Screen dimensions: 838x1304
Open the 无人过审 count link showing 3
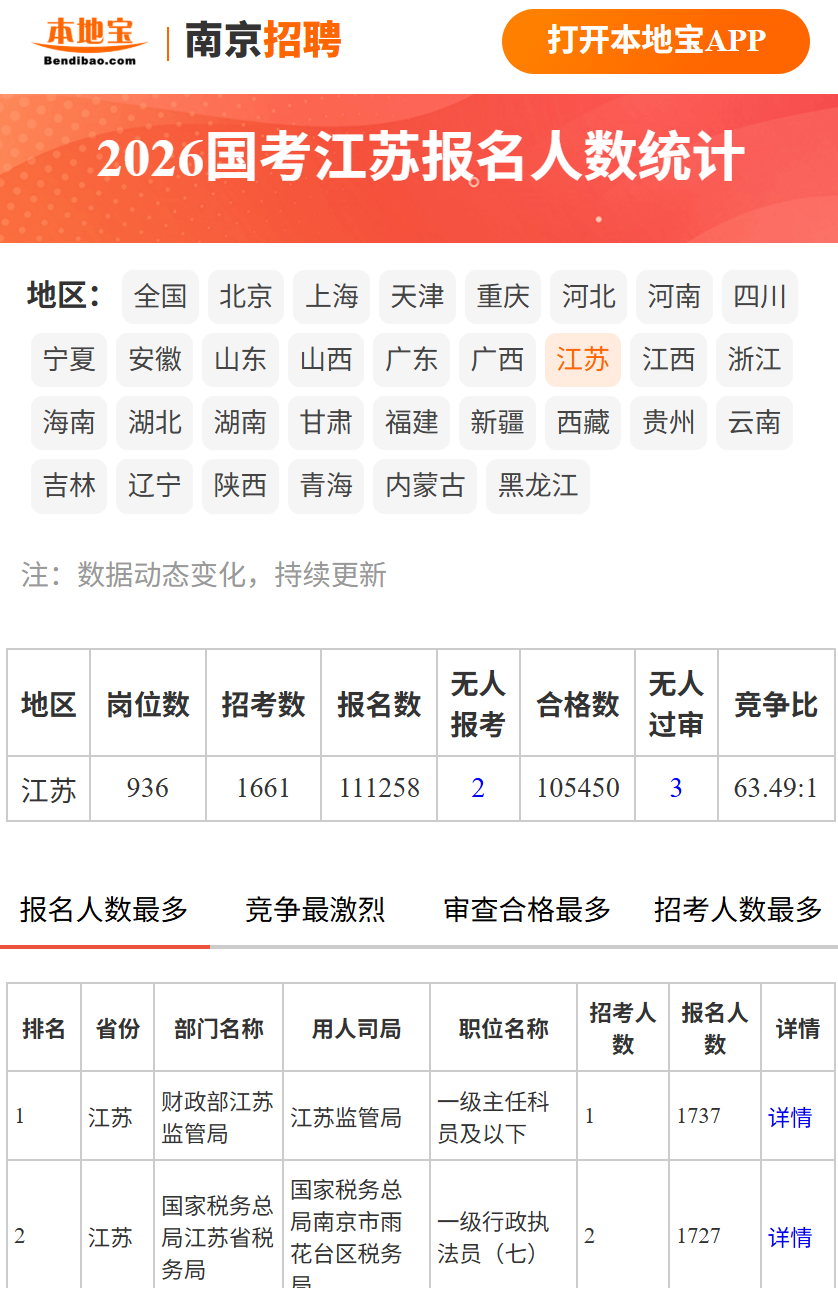[676, 789]
